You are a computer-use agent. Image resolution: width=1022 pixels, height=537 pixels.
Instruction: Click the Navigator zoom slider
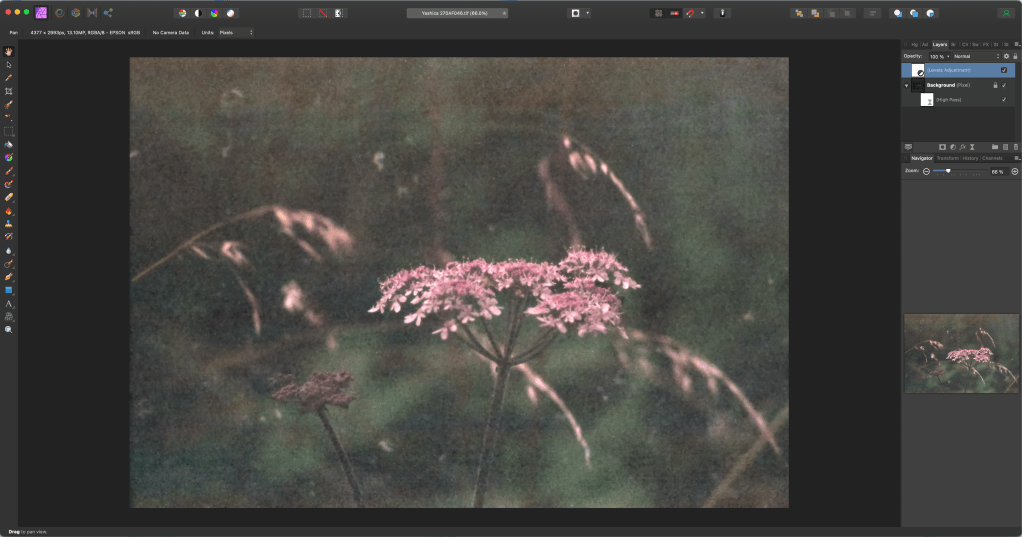[x=948, y=171]
